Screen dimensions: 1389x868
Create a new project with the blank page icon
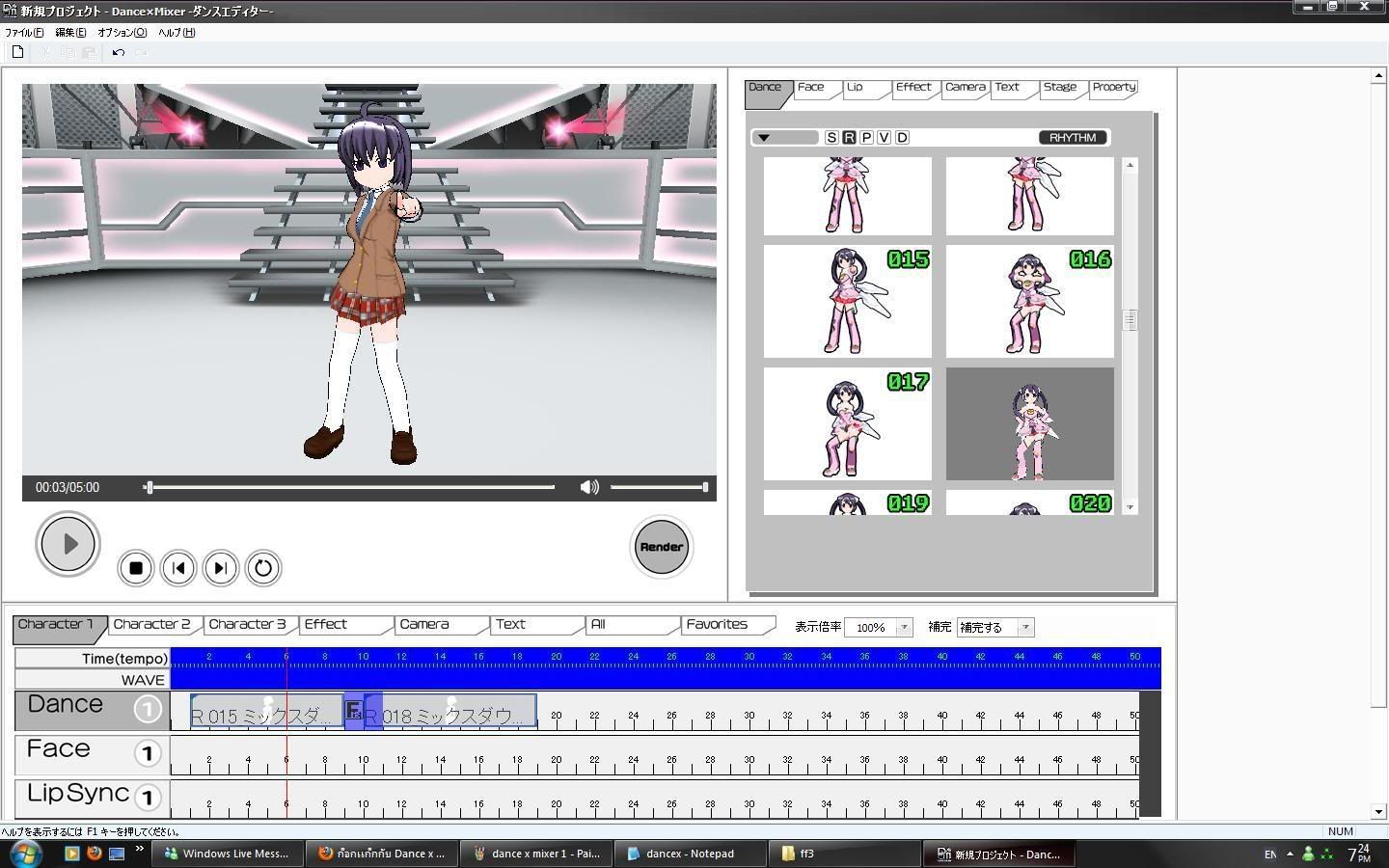[17, 52]
